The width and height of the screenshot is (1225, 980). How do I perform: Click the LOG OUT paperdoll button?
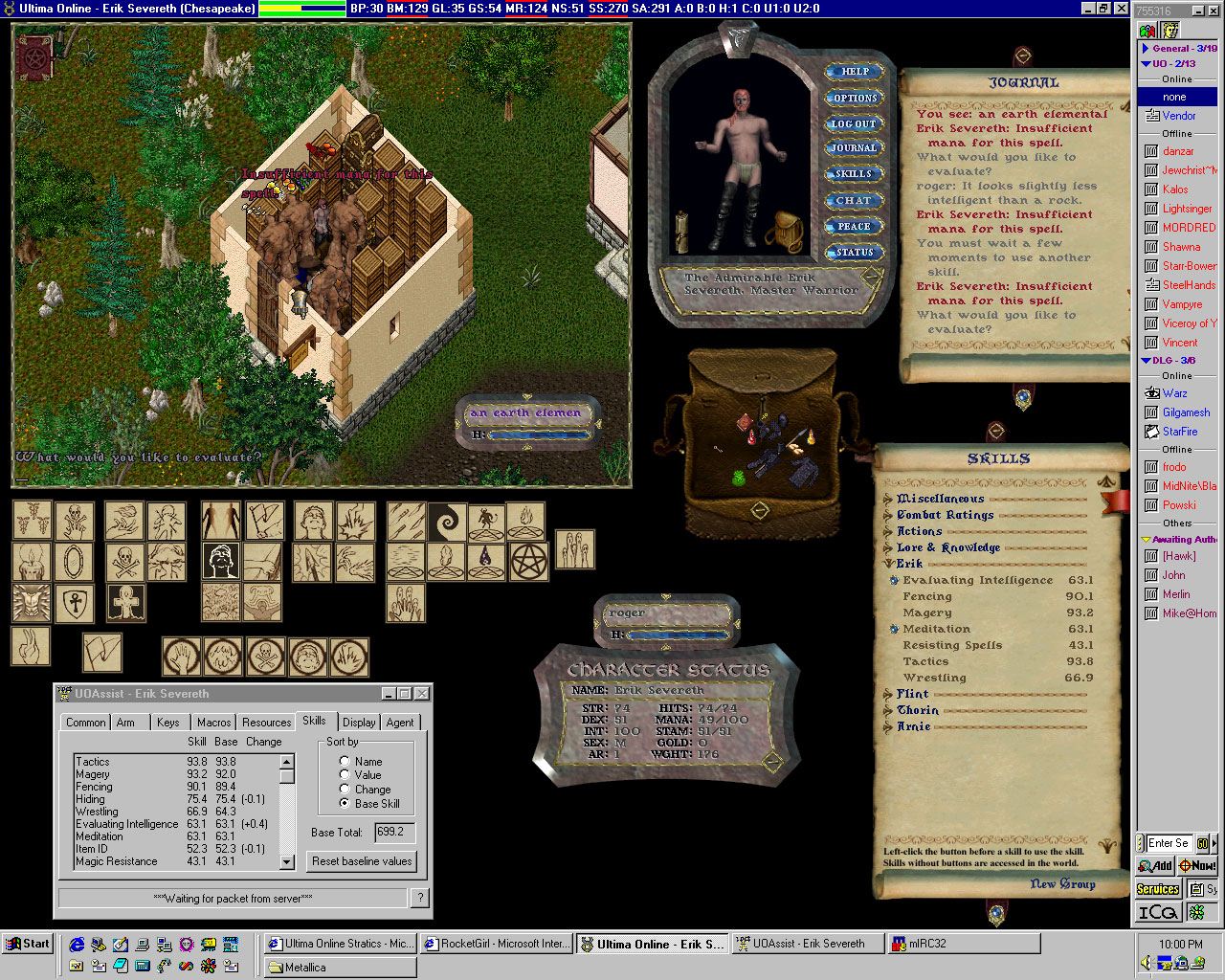click(854, 124)
